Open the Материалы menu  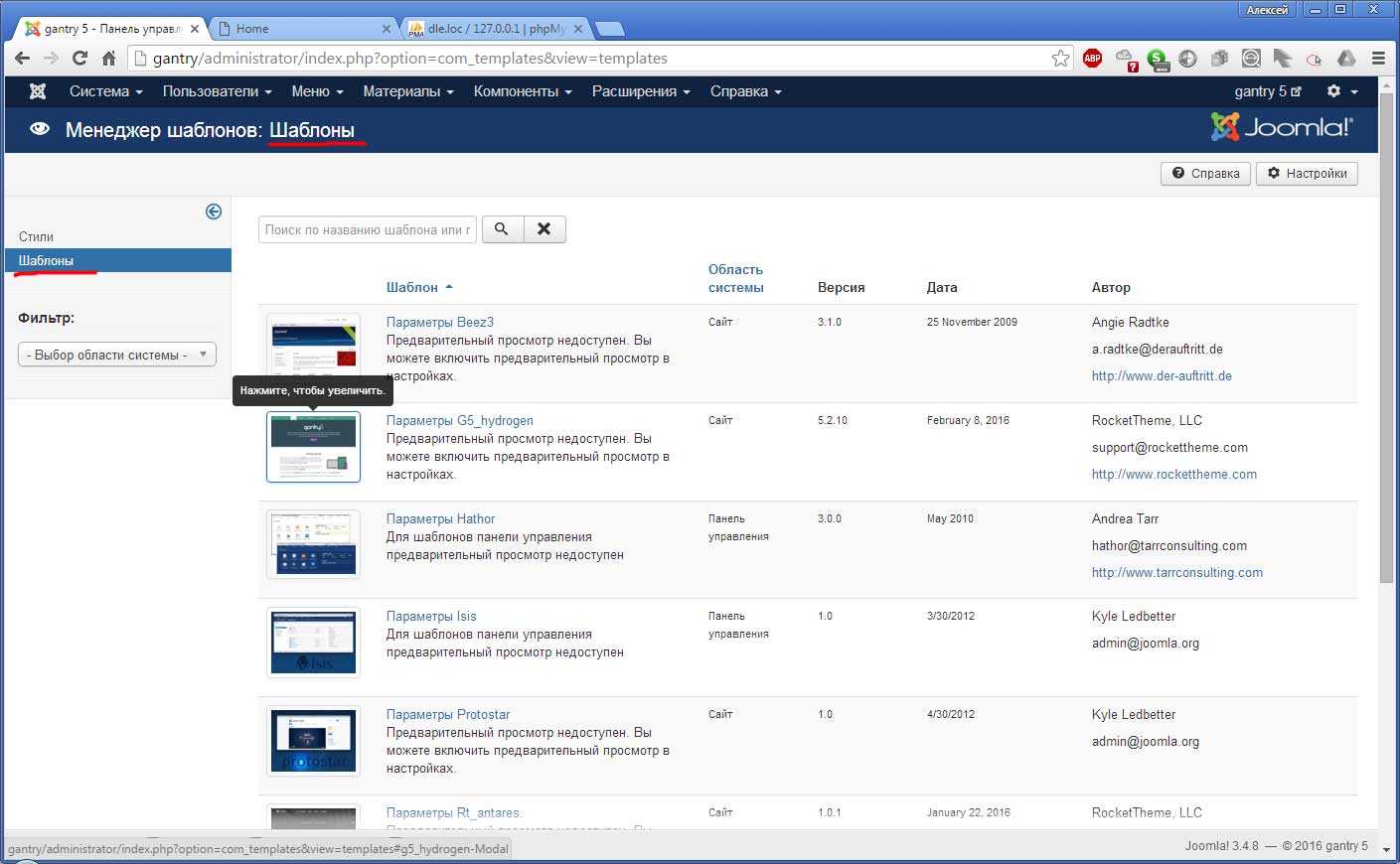[408, 91]
